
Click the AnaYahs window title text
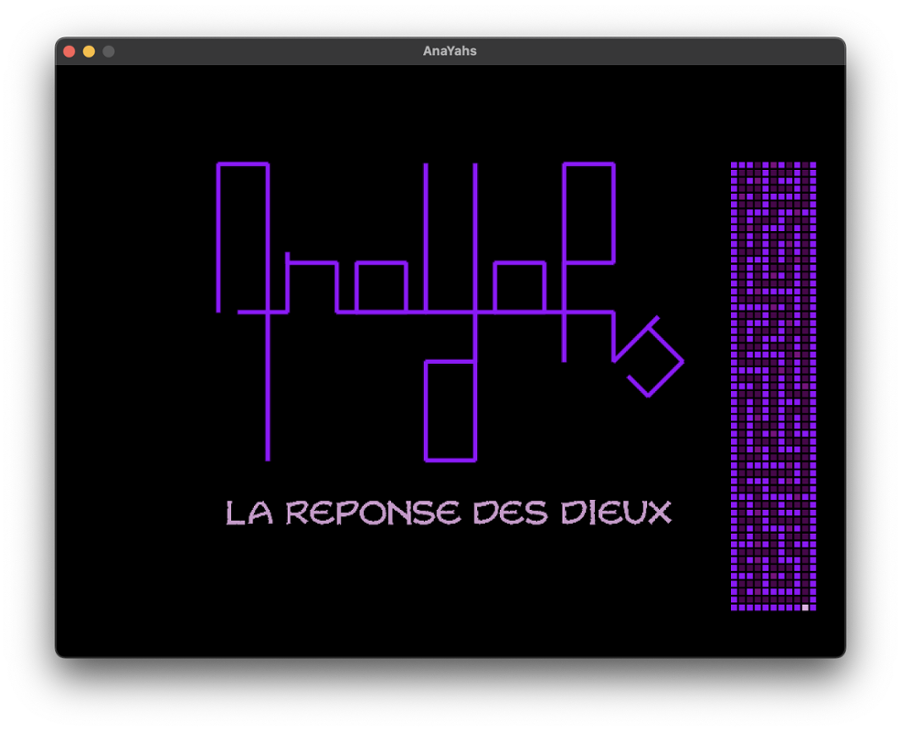coord(450,51)
